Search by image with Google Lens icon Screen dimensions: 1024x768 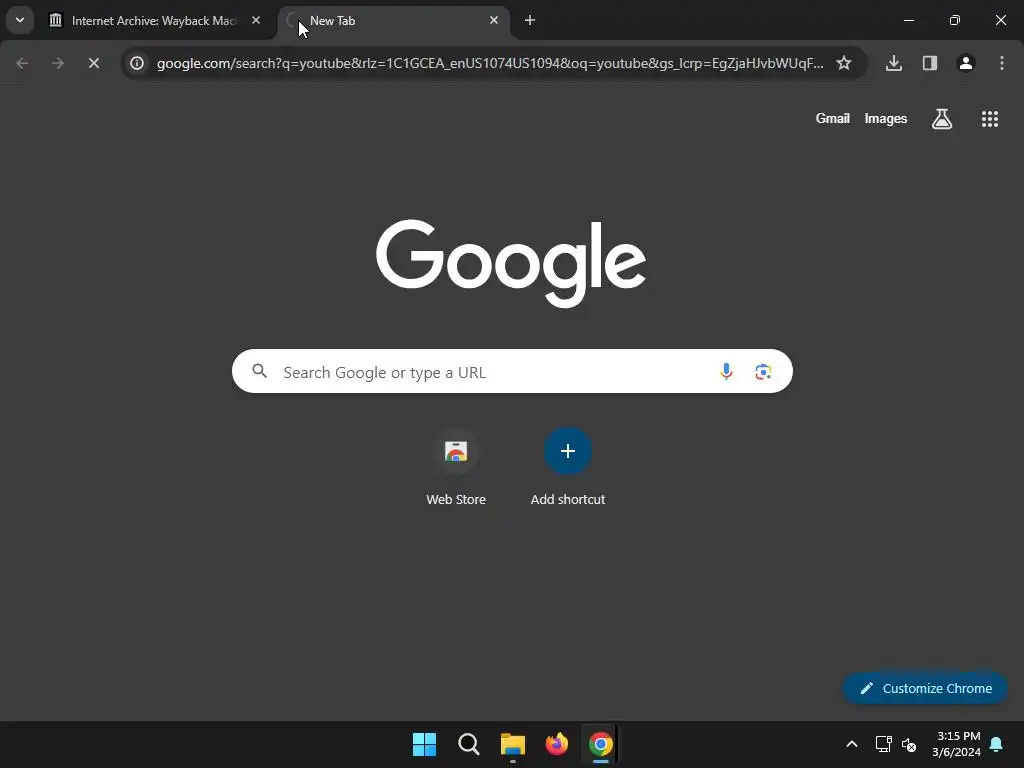(x=763, y=372)
